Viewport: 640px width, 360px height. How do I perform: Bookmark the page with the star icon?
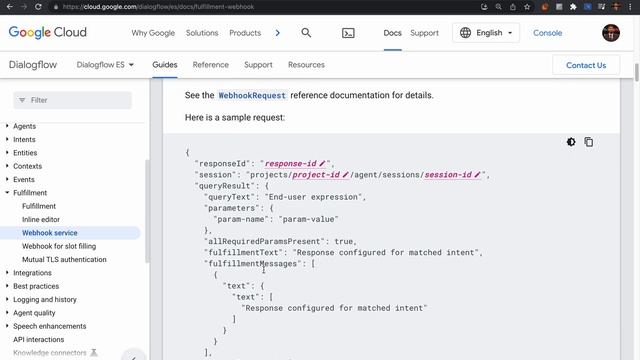pos(527,7)
